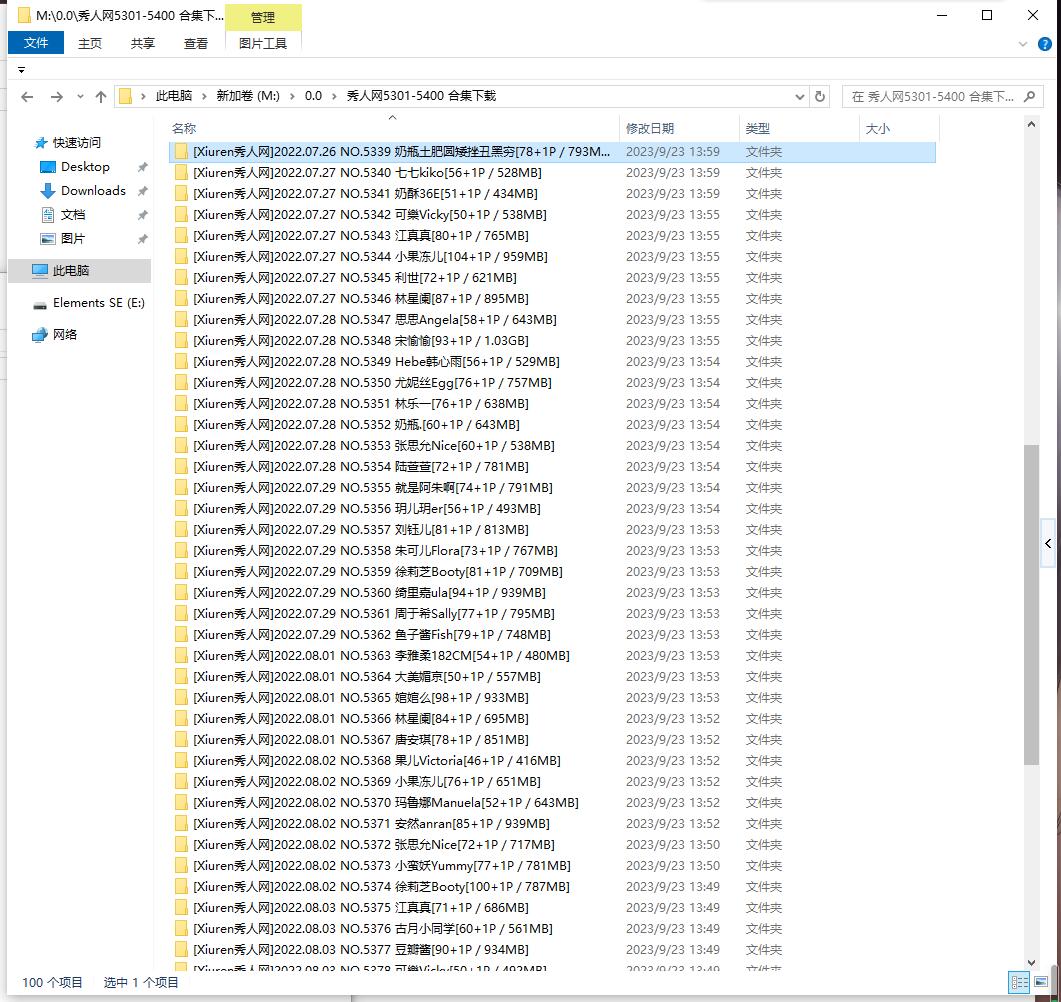Click 此电脑 in the address bar
This screenshot has width=1061, height=1002.
[174, 96]
